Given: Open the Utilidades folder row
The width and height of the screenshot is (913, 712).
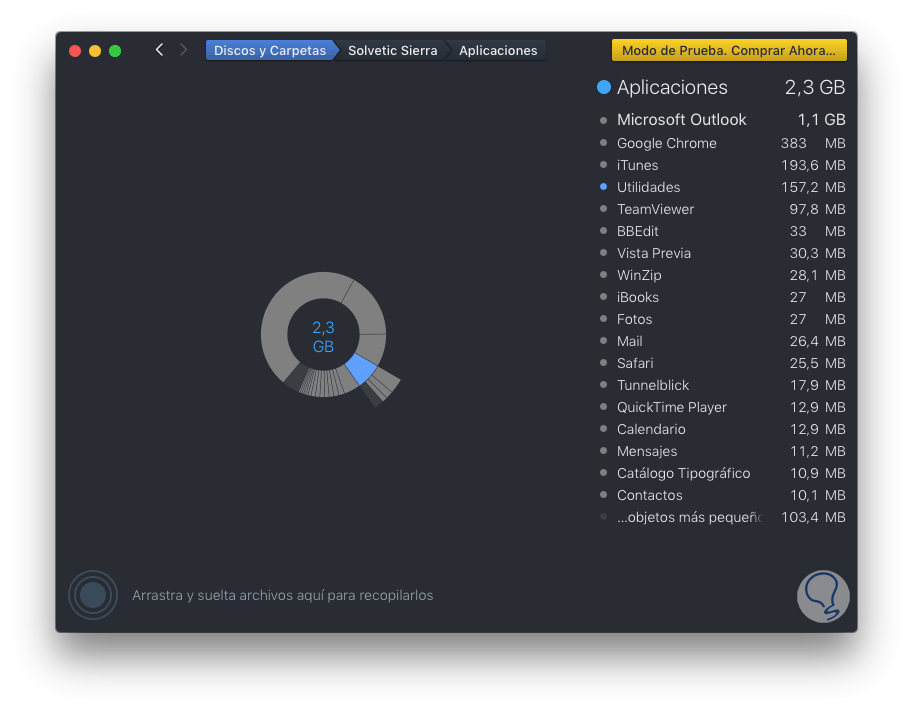Looking at the screenshot, I should pyautogui.click(x=722, y=187).
